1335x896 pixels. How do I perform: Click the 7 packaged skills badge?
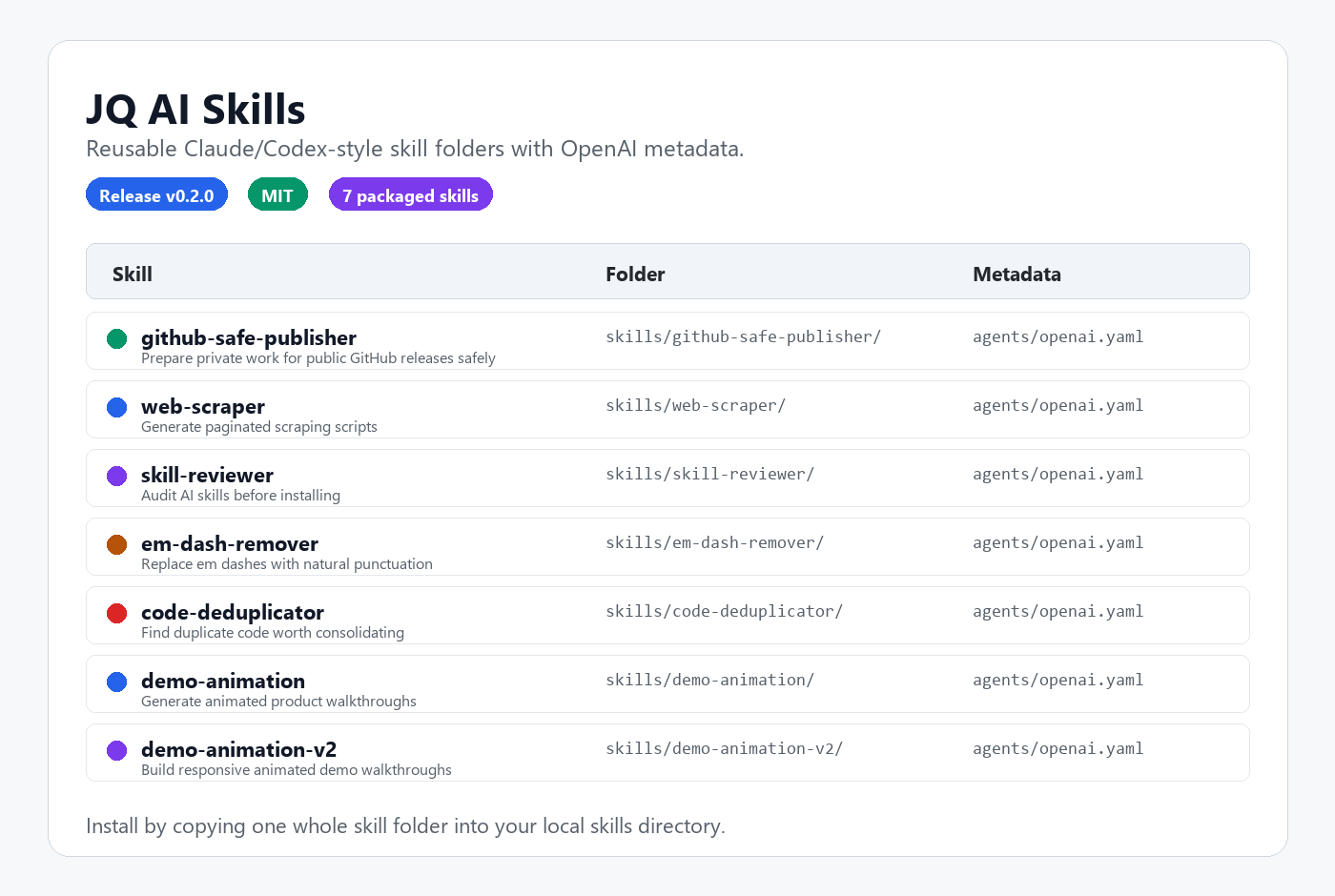(410, 194)
